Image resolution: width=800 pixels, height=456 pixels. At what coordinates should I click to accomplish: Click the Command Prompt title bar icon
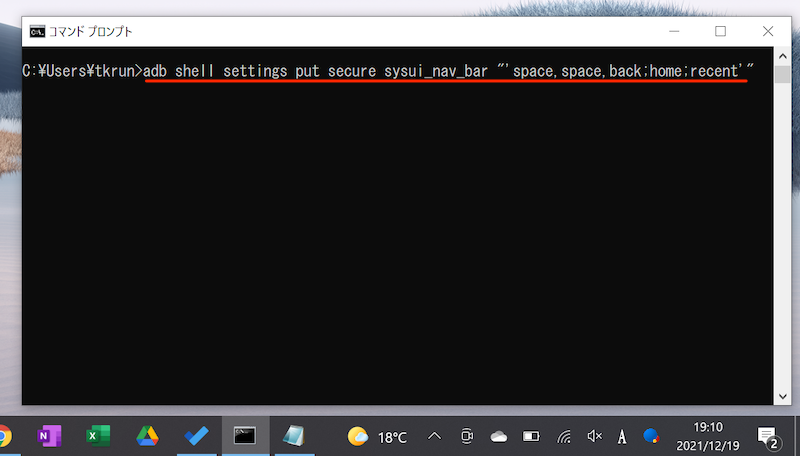[x=36, y=31]
